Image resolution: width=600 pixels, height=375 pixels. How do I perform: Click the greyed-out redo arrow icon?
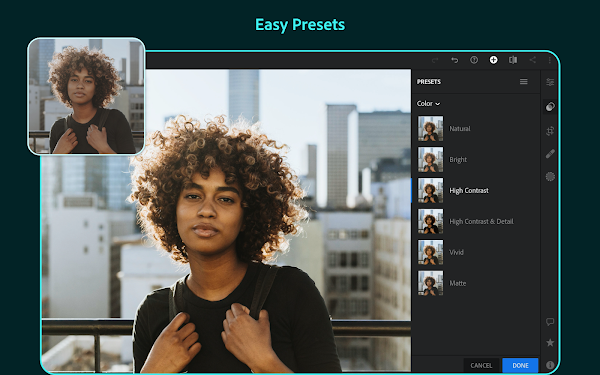[x=435, y=60]
